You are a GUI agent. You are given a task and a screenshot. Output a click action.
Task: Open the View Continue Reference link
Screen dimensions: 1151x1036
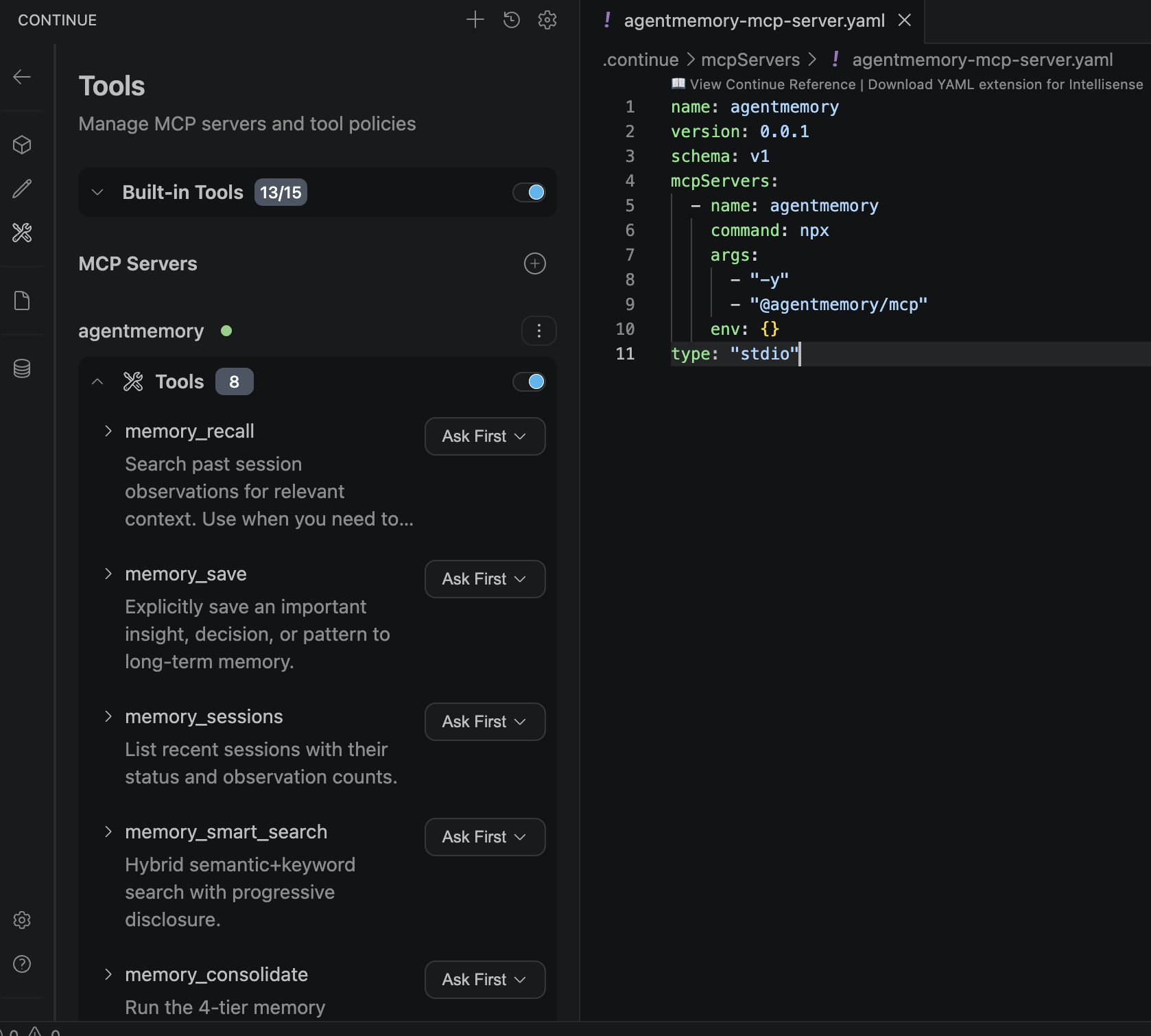pyautogui.click(x=772, y=84)
